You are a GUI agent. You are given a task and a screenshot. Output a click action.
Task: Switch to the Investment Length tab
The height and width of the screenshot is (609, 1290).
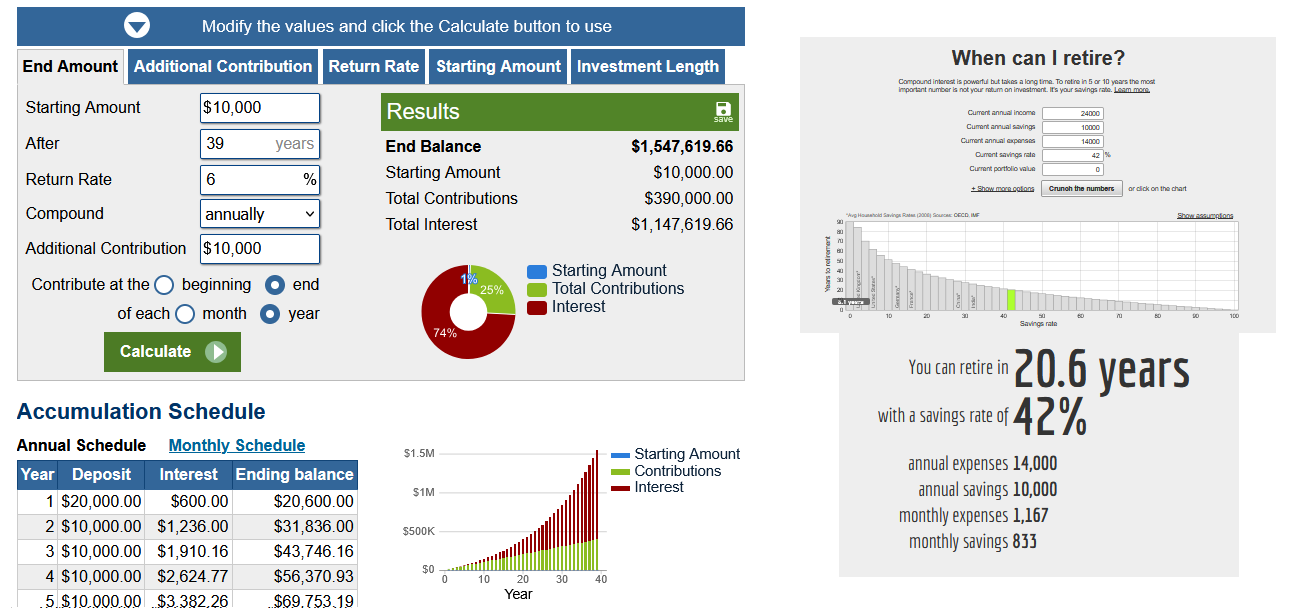648,67
